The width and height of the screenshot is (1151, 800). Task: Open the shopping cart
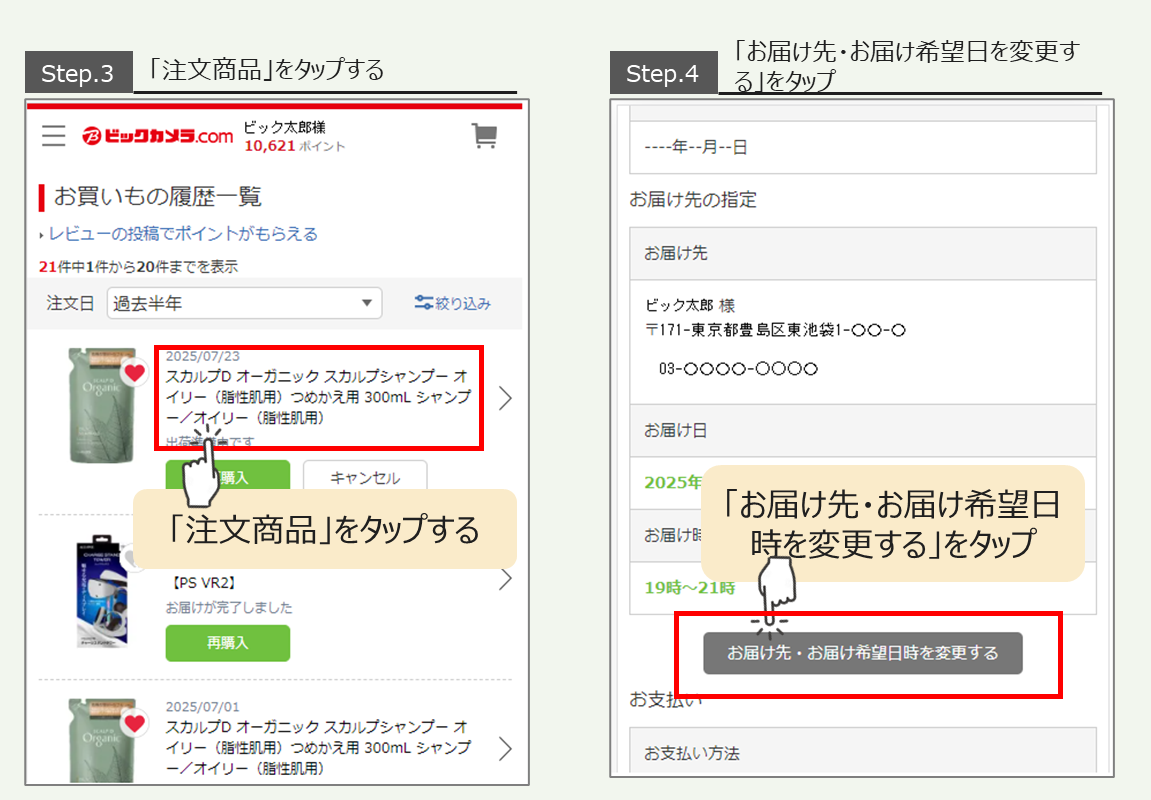(x=484, y=136)
